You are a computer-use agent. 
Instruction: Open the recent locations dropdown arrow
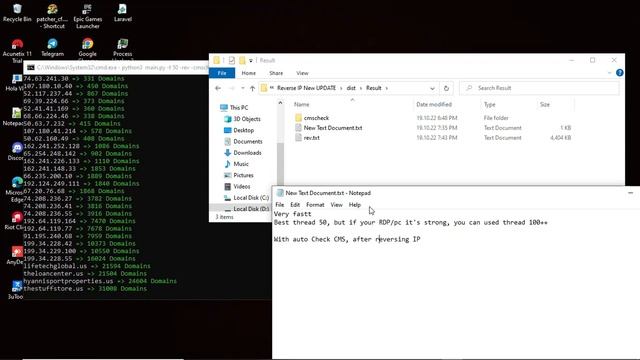click(242, 88)
